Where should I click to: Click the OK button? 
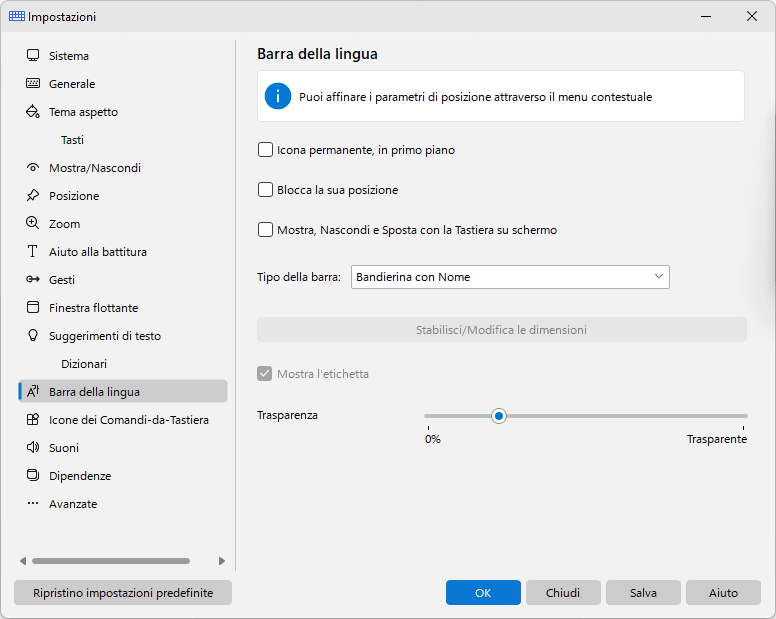(483, 592)
